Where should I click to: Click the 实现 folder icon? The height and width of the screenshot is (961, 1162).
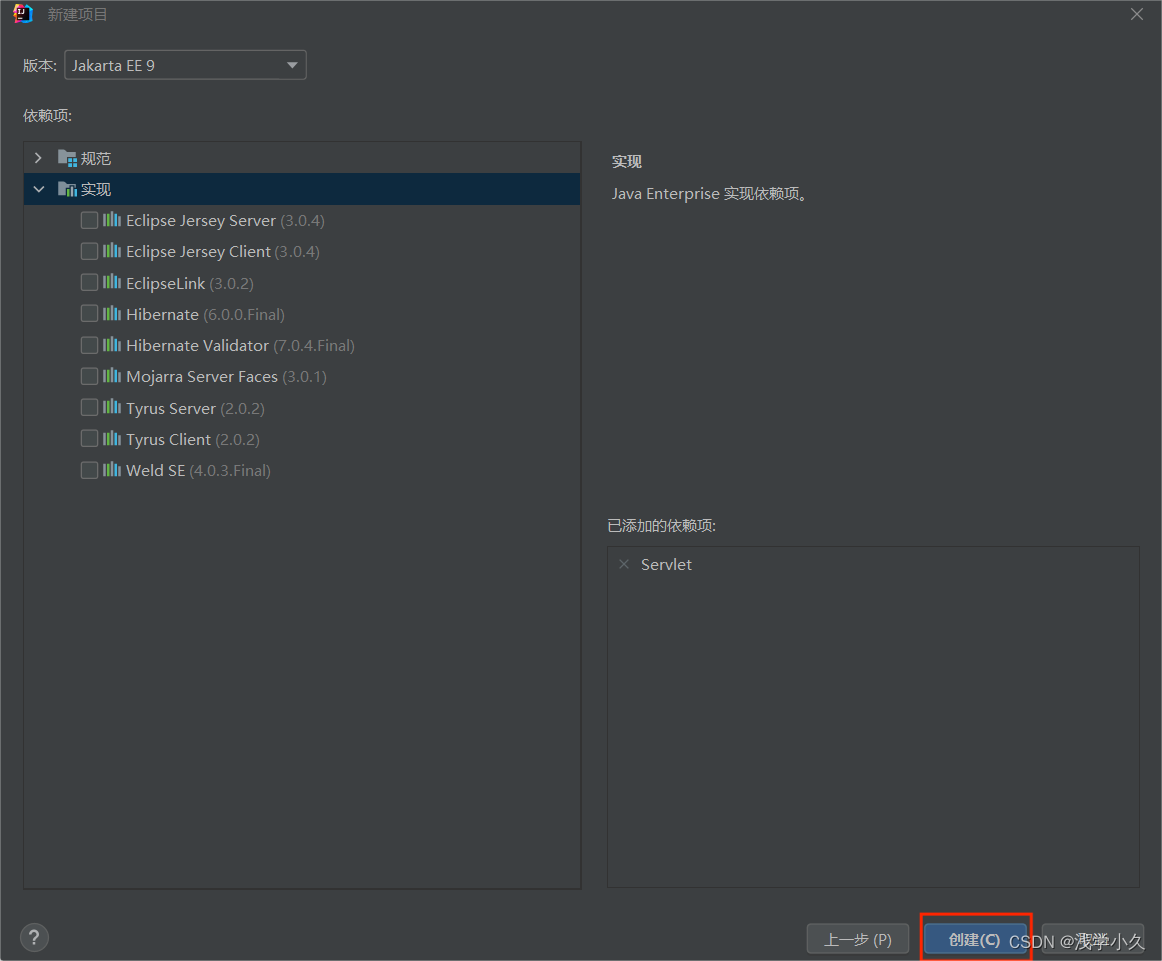67,189
